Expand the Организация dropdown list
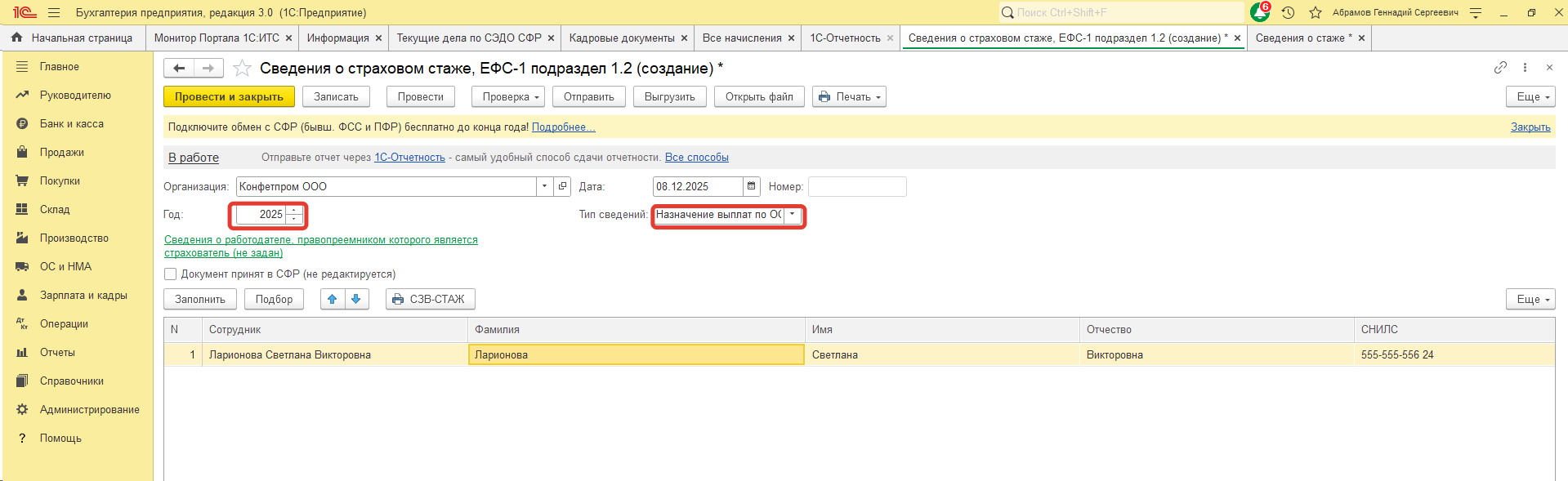Viewport: 1568px width, 481px height. (544, 187)
